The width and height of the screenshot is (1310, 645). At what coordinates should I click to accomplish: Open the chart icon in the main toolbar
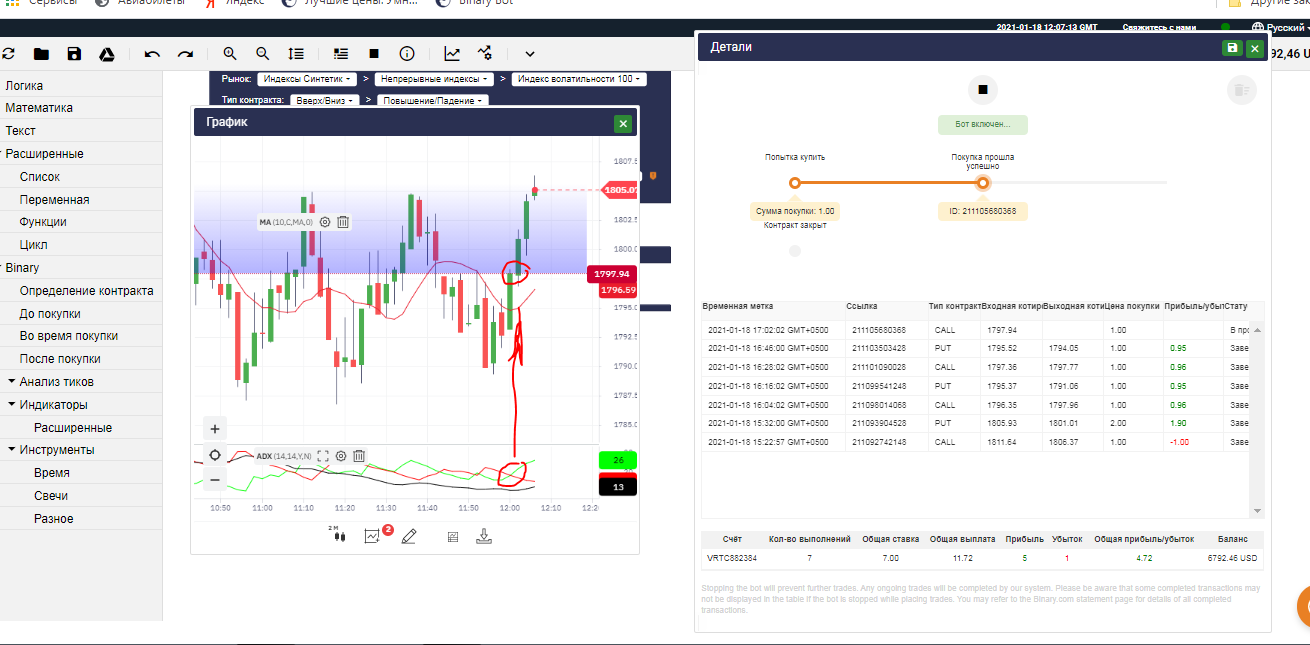452,54
